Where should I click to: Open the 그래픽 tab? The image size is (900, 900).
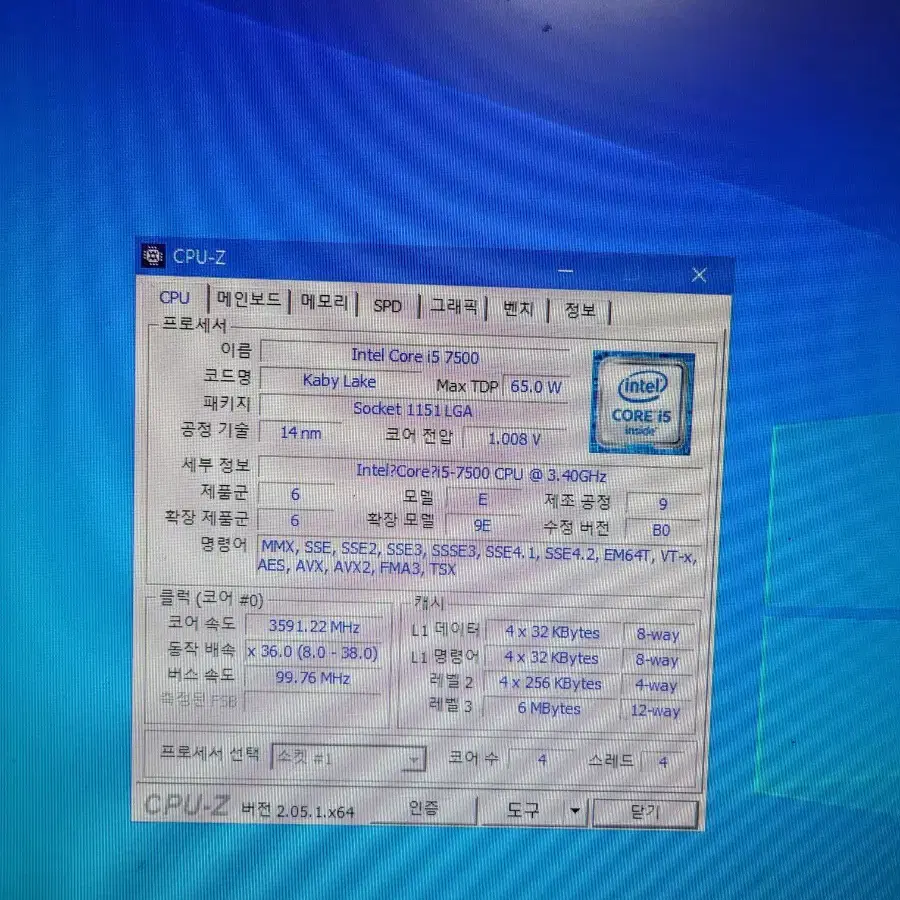tap(453, 307)
